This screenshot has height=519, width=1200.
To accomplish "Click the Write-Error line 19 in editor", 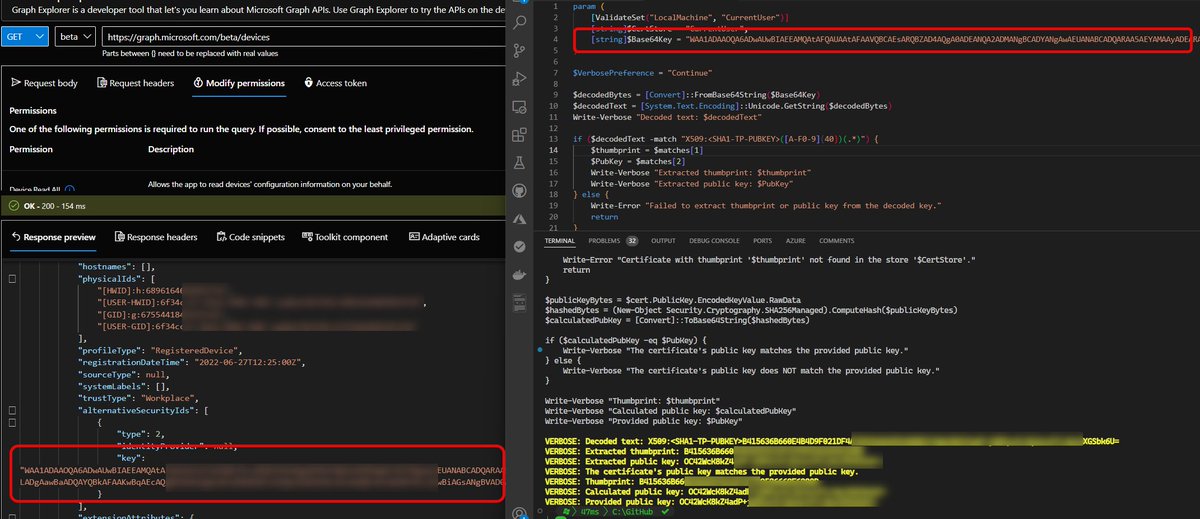I will 764,205.
